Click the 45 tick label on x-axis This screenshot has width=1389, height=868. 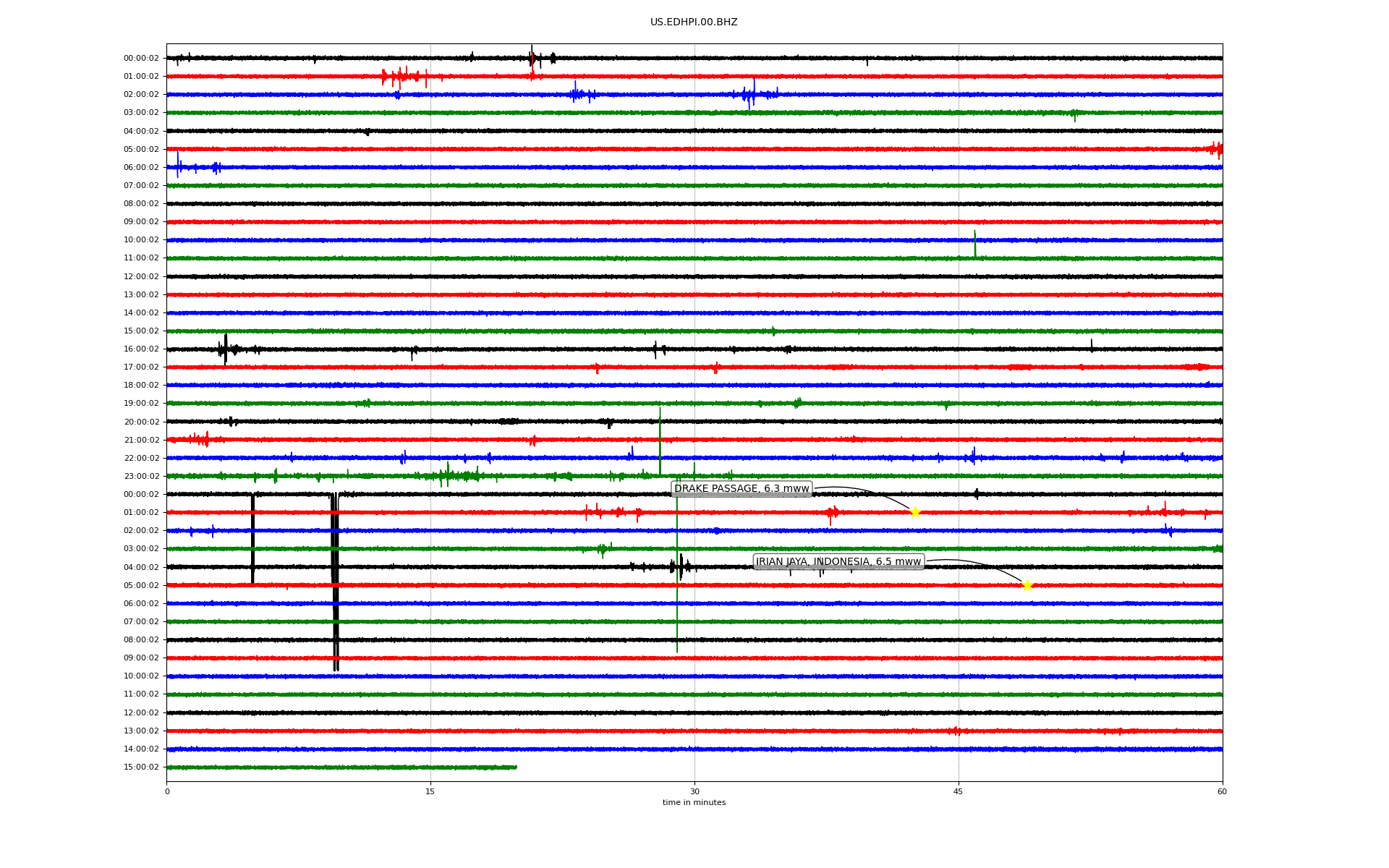tap(959, 791)
